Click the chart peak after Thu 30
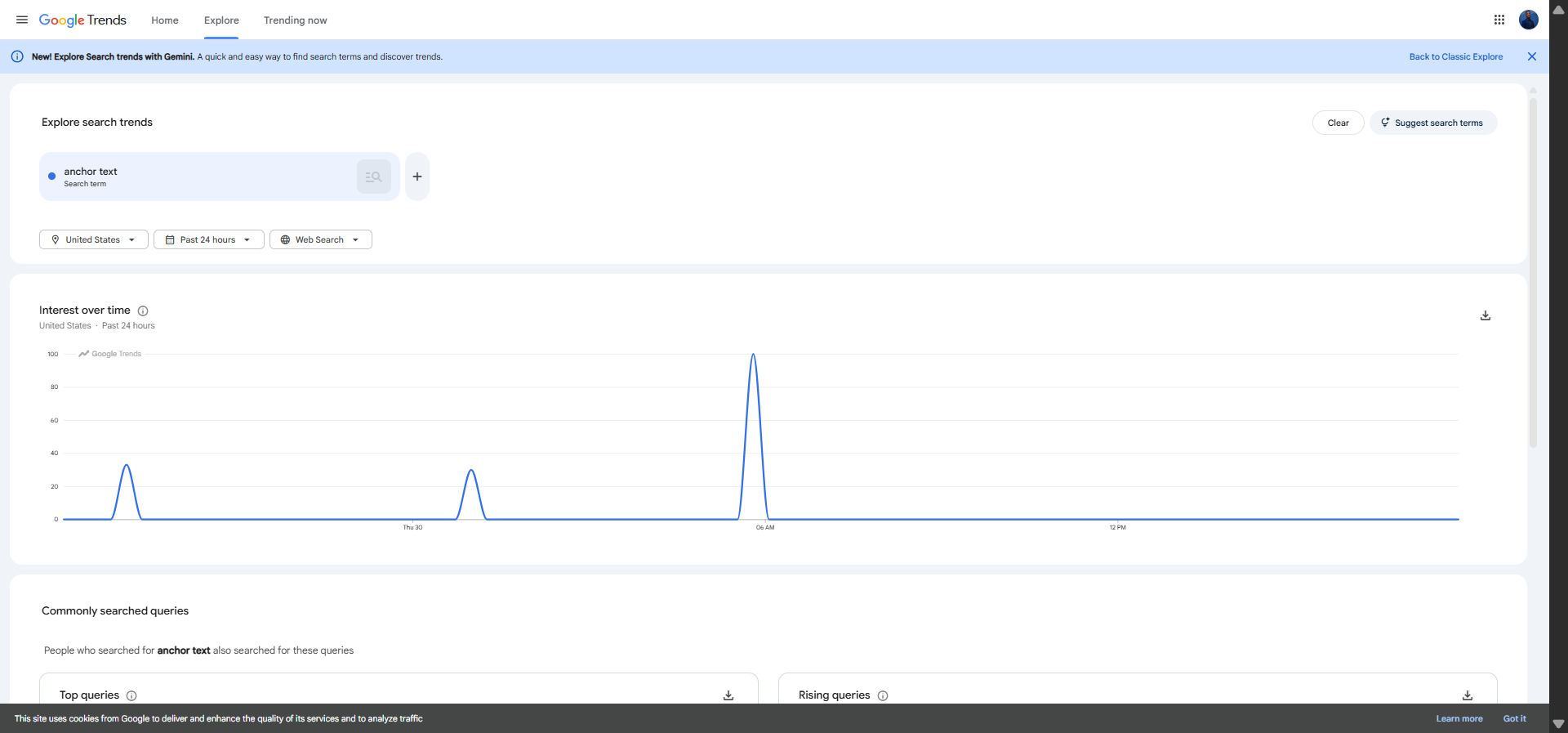 pyautogui.click(x=471, y=470)
